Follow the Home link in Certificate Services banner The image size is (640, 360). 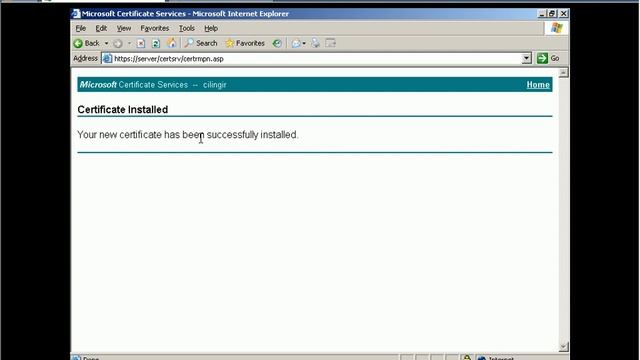[x=538, y=85]
